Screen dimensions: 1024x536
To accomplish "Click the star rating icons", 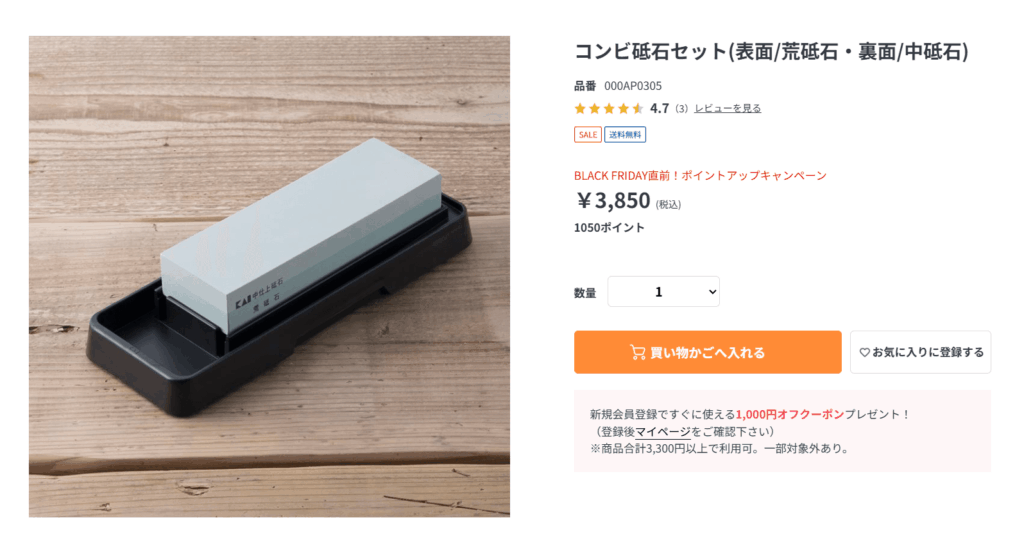I will tap(609, 108).
